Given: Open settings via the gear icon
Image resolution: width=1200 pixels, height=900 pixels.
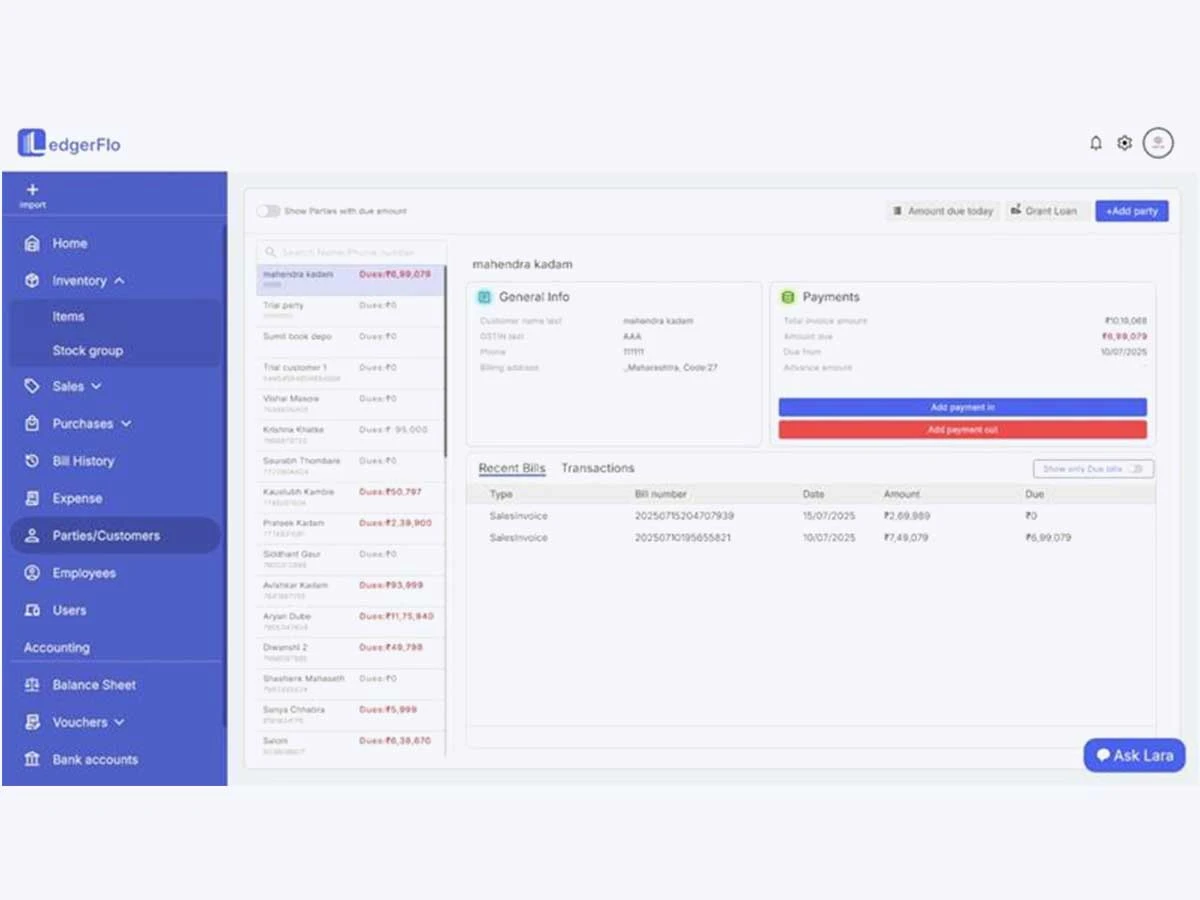Looking at the screenshot, I should click(1125, 143).
